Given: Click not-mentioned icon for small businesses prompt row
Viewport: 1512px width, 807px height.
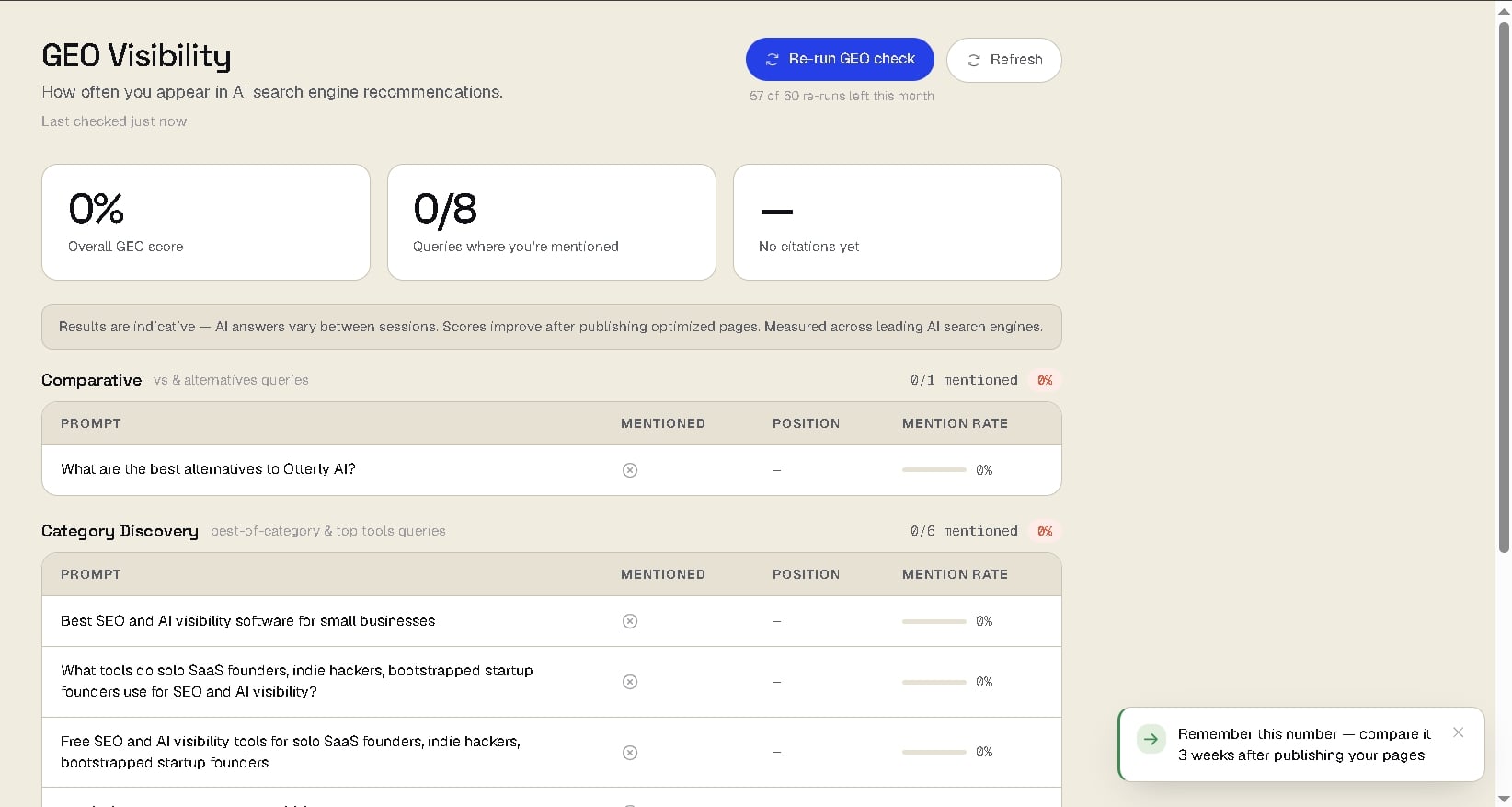Looking at the screenshot, I should [x=630, y=621].
